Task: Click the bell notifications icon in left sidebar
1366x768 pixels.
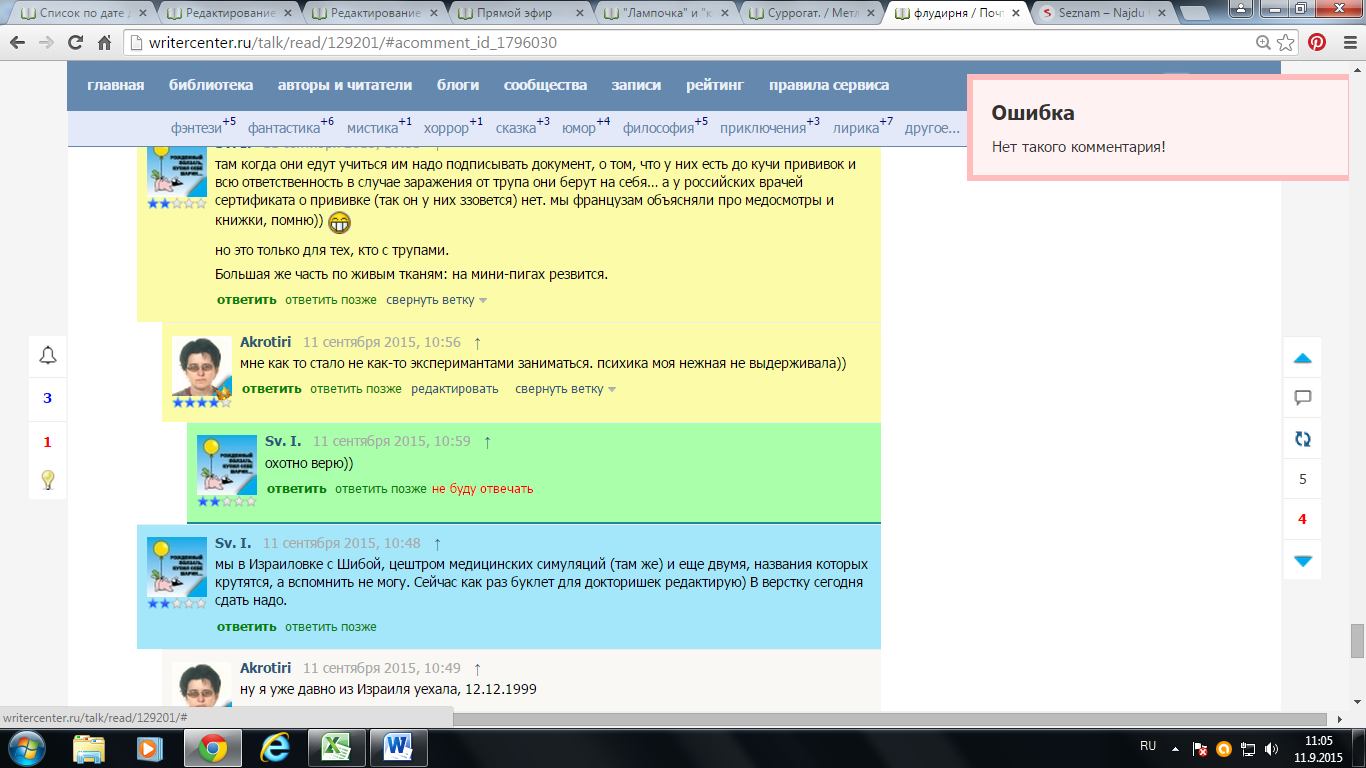Action: tap(47, 355)
